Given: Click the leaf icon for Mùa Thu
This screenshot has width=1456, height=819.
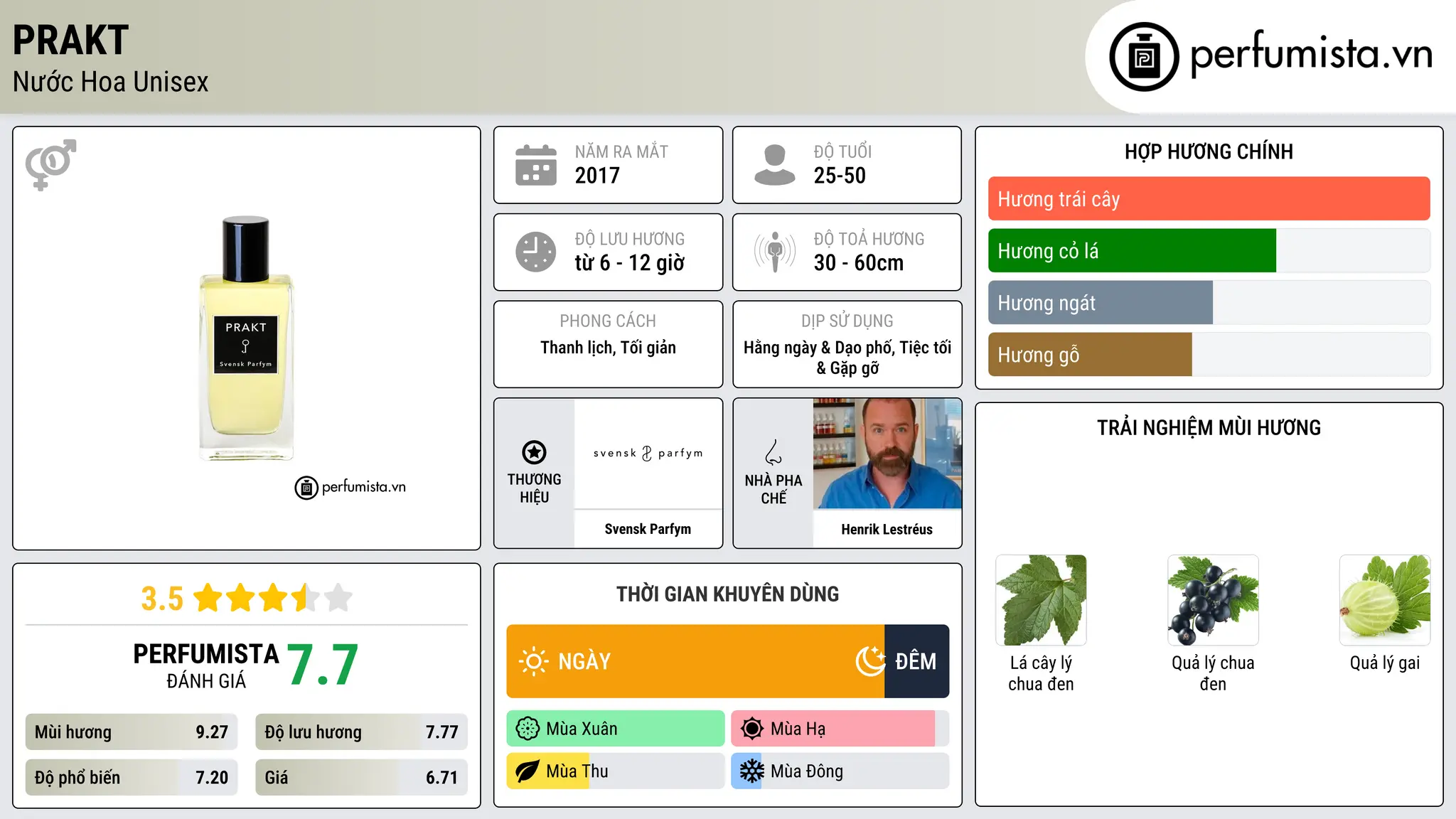Looking at the screenshot, I should pos(528,771).
